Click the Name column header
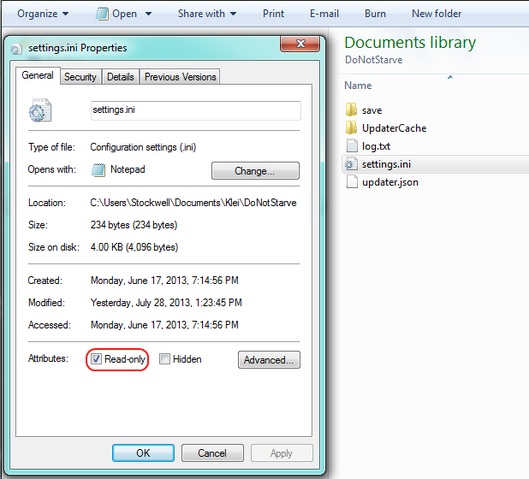 coord(358,86)
